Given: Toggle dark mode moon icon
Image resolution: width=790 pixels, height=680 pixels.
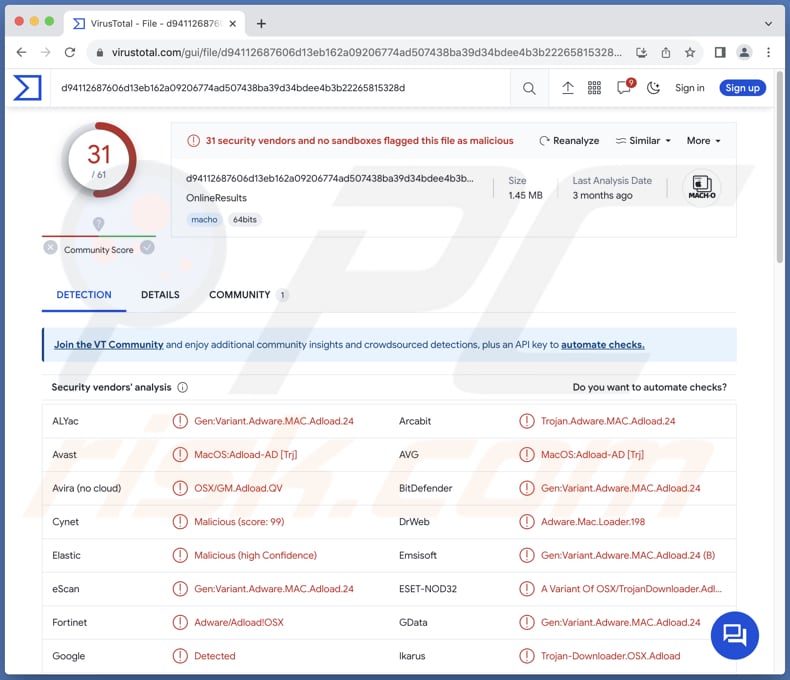Looking at the screenshot, I should point(653,88).
